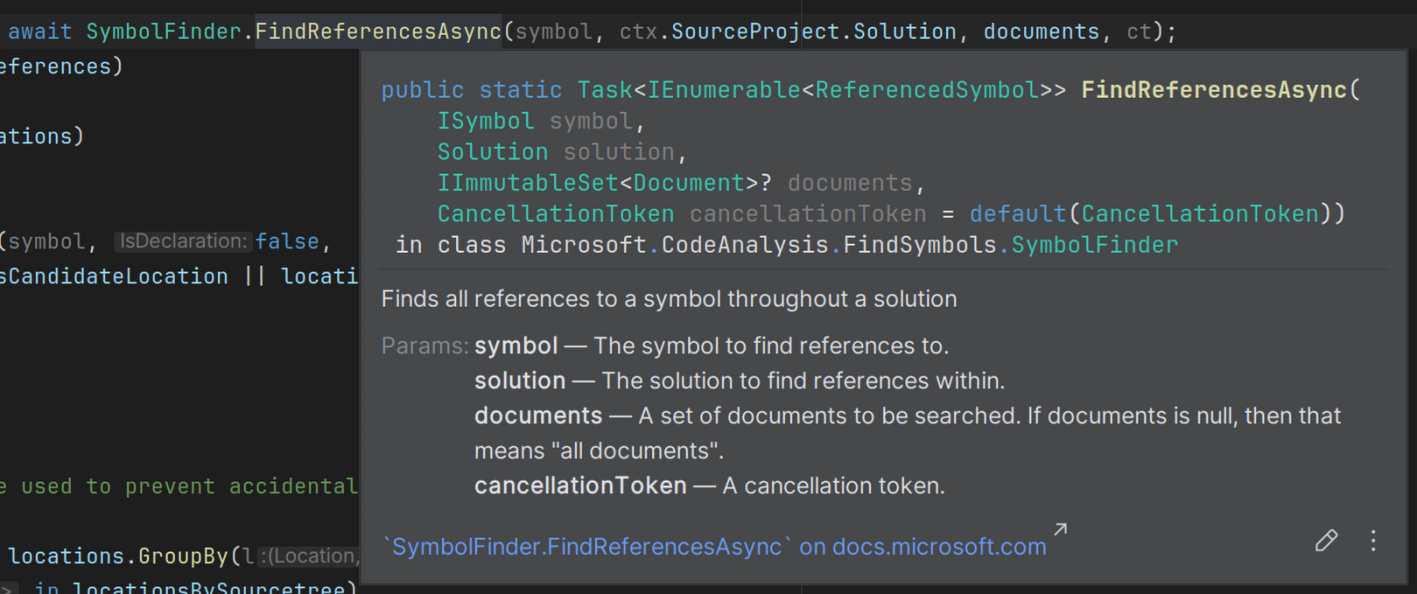Click the Solution parameter type in popup

[492, 152]
